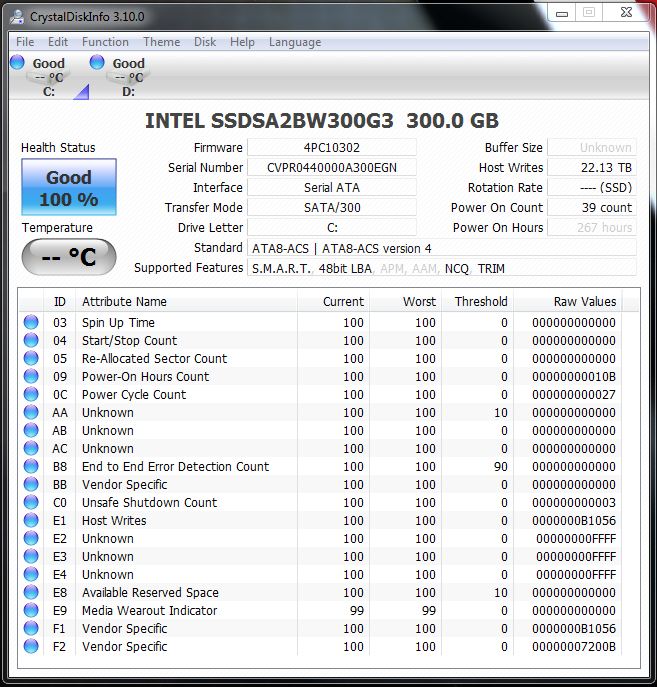Click the Supported Features field
This screenshot has width=657, height=687.
coord(442,268)
